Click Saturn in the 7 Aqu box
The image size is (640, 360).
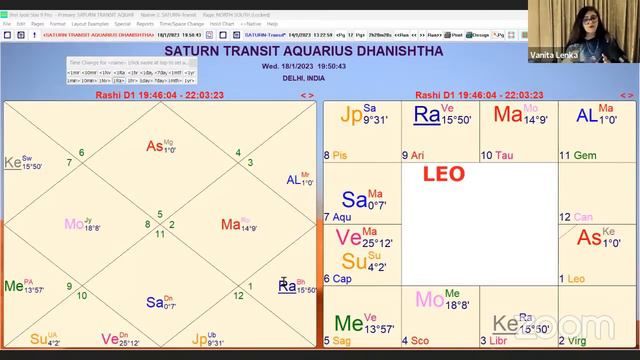364,200
